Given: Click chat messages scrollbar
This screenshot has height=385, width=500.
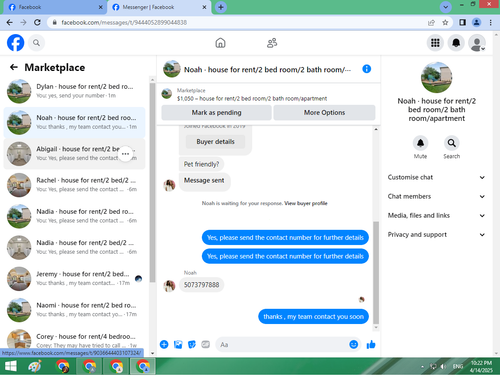Looking at the screenshot, I should tap(376, 272).
